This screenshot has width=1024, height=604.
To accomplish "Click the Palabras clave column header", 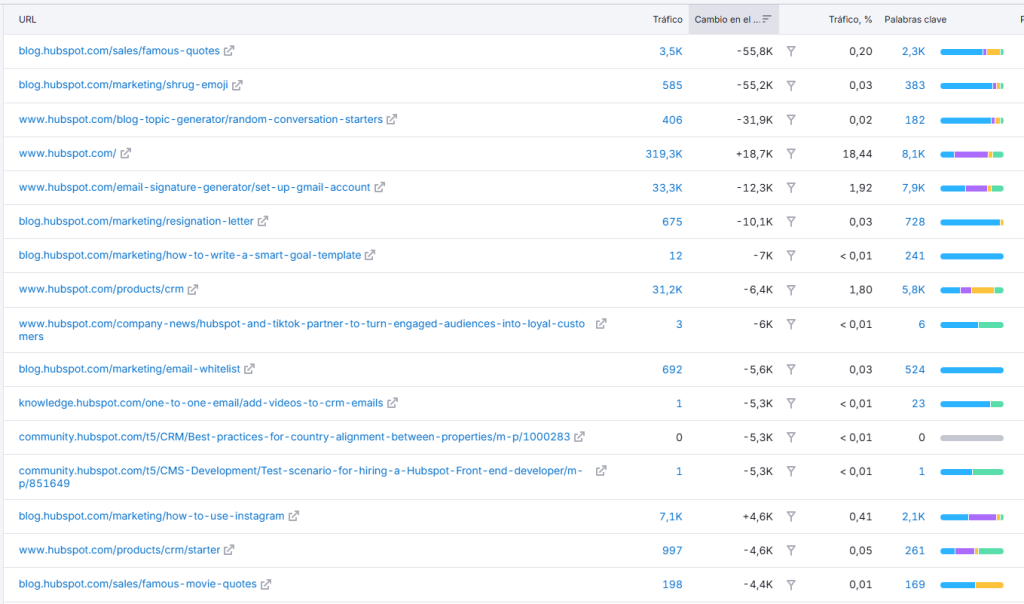I will [915, 19].
